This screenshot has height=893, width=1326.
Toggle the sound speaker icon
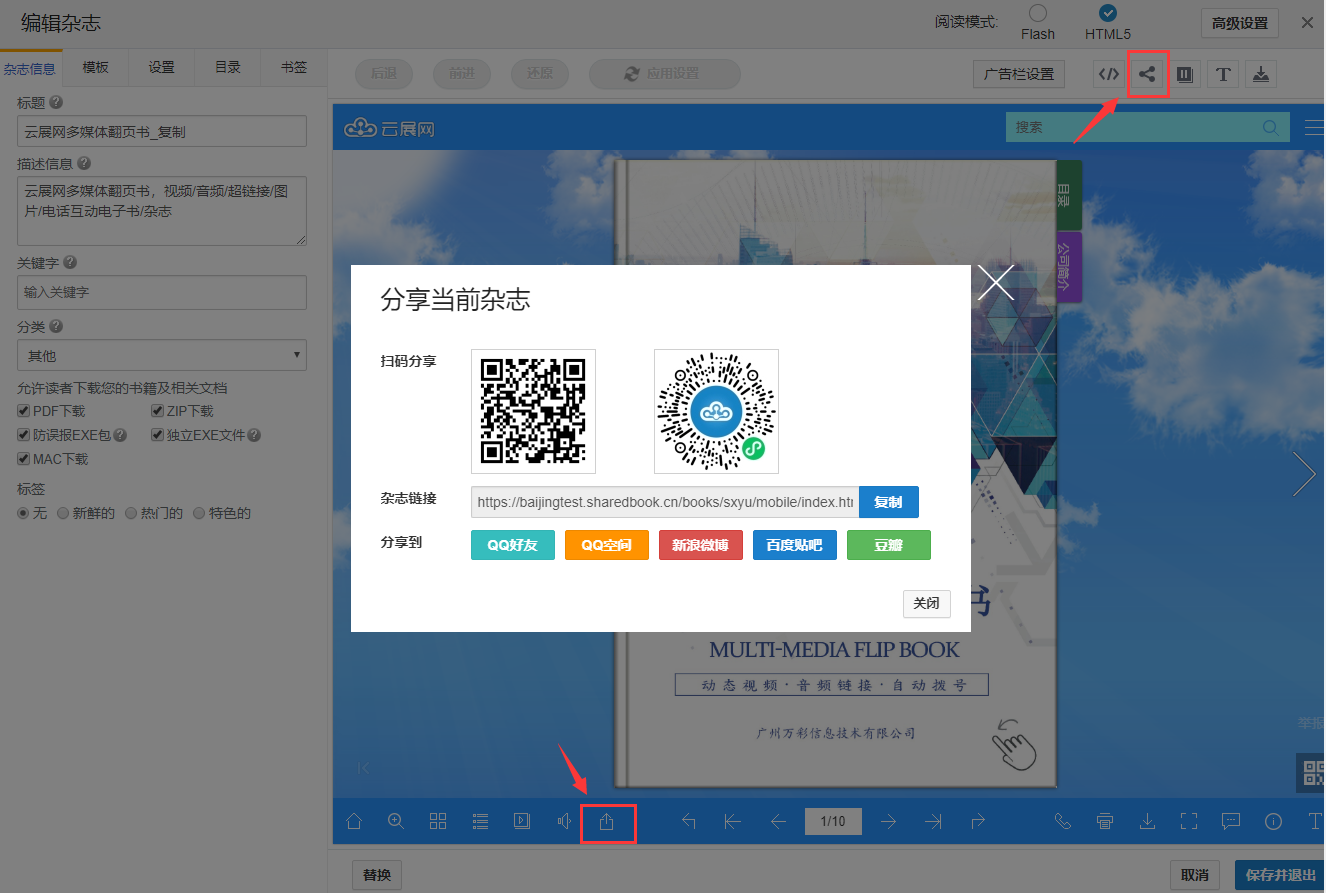pyautogui.click(x=564, y=821)
